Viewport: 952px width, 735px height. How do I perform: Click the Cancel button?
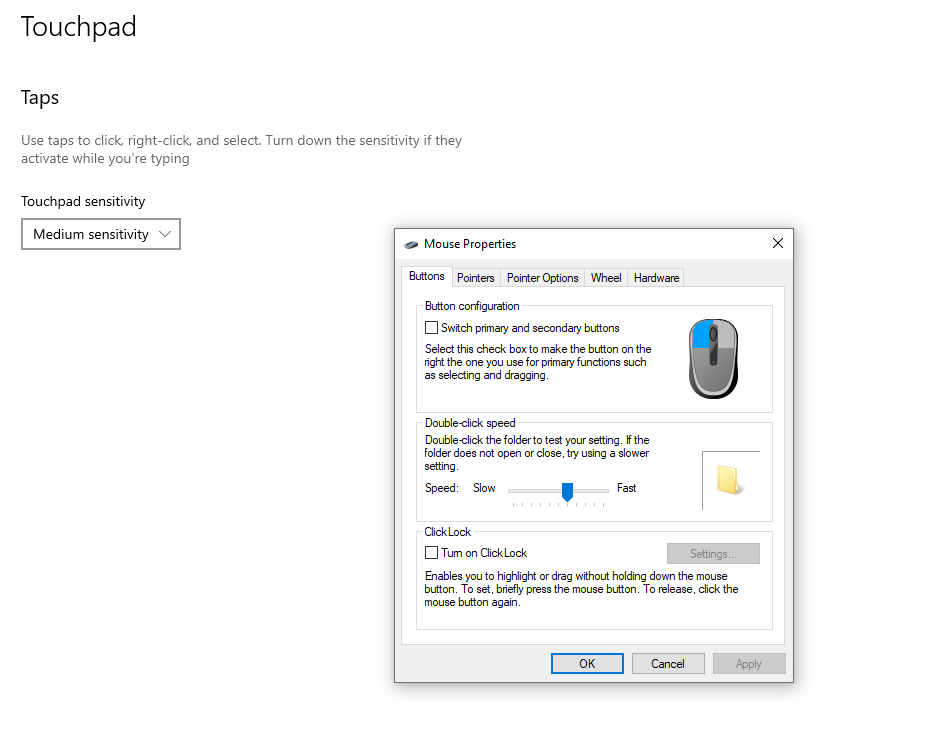coord(668,663)
